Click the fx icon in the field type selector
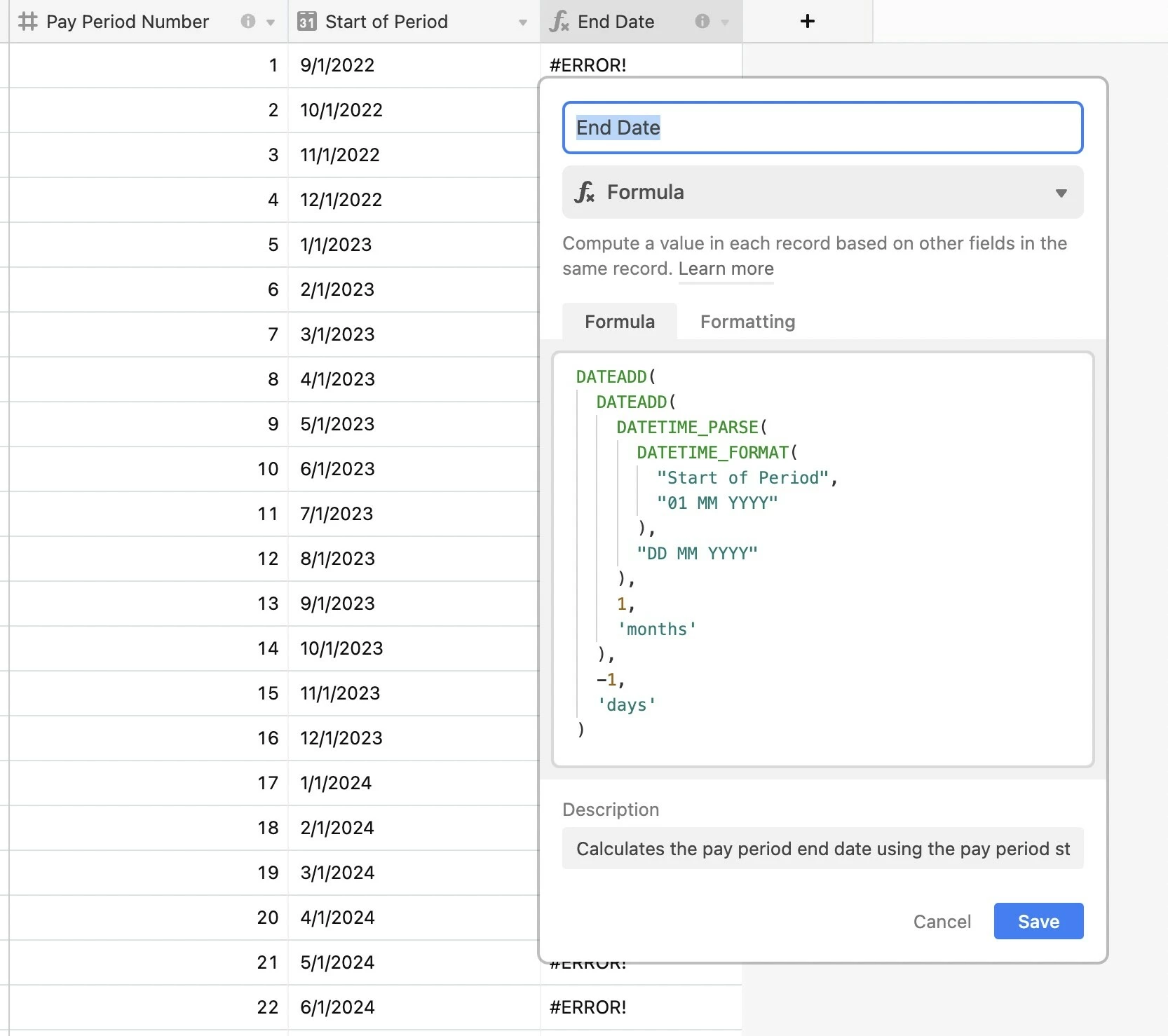 click(585, 192)
